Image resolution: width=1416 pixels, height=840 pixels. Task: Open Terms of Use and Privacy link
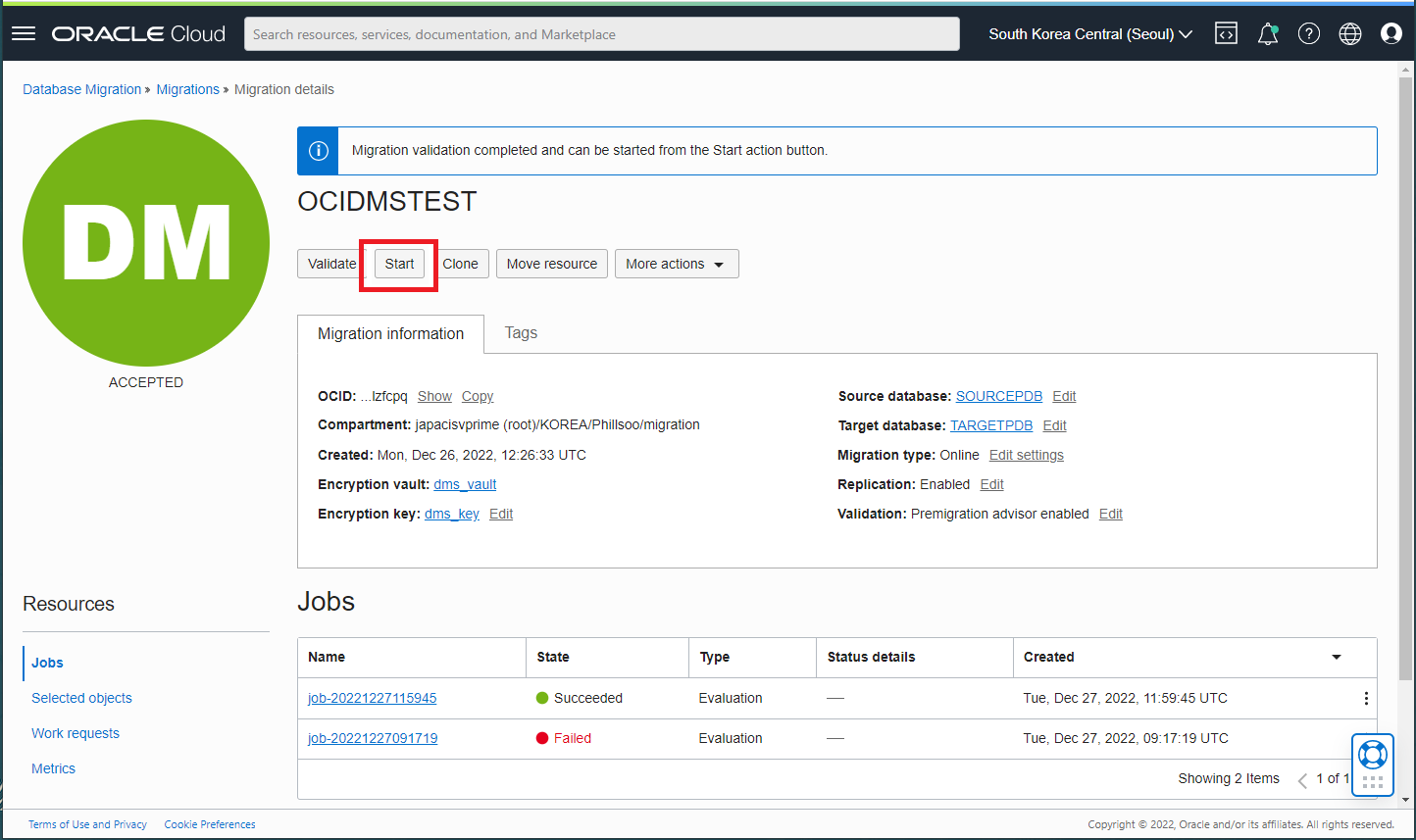87,824
